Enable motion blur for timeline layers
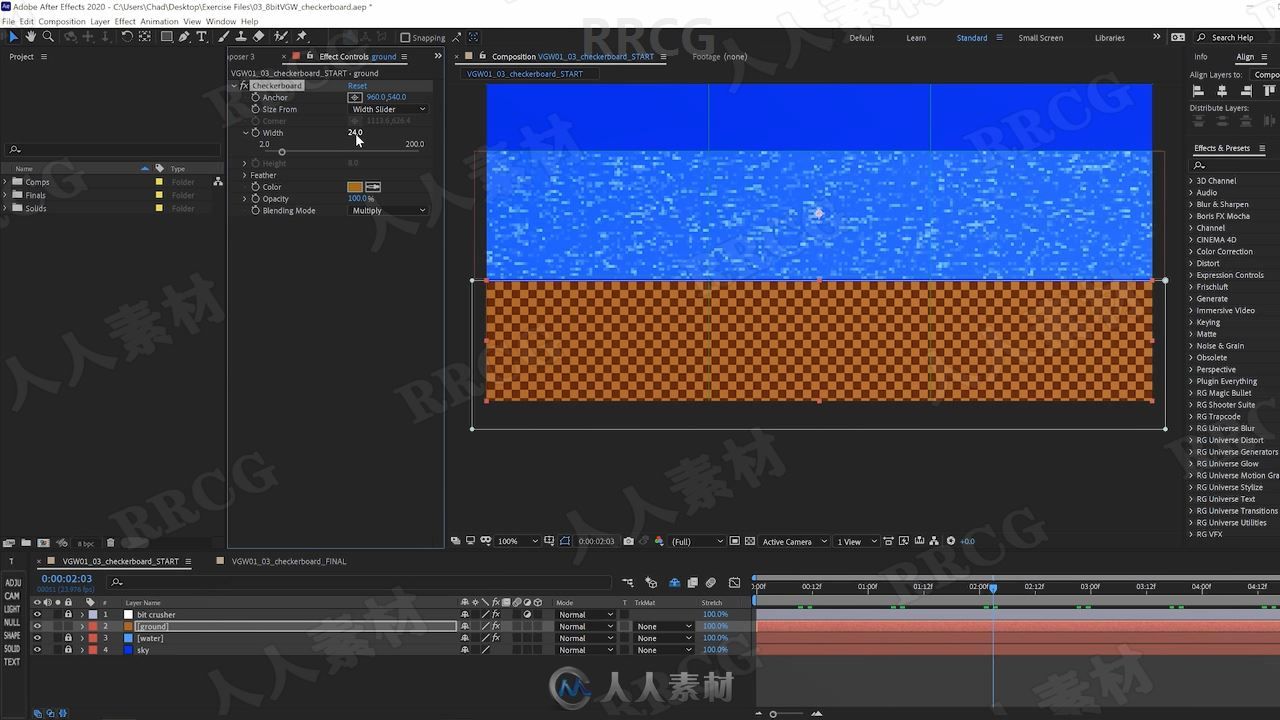 tap(711, 582)
